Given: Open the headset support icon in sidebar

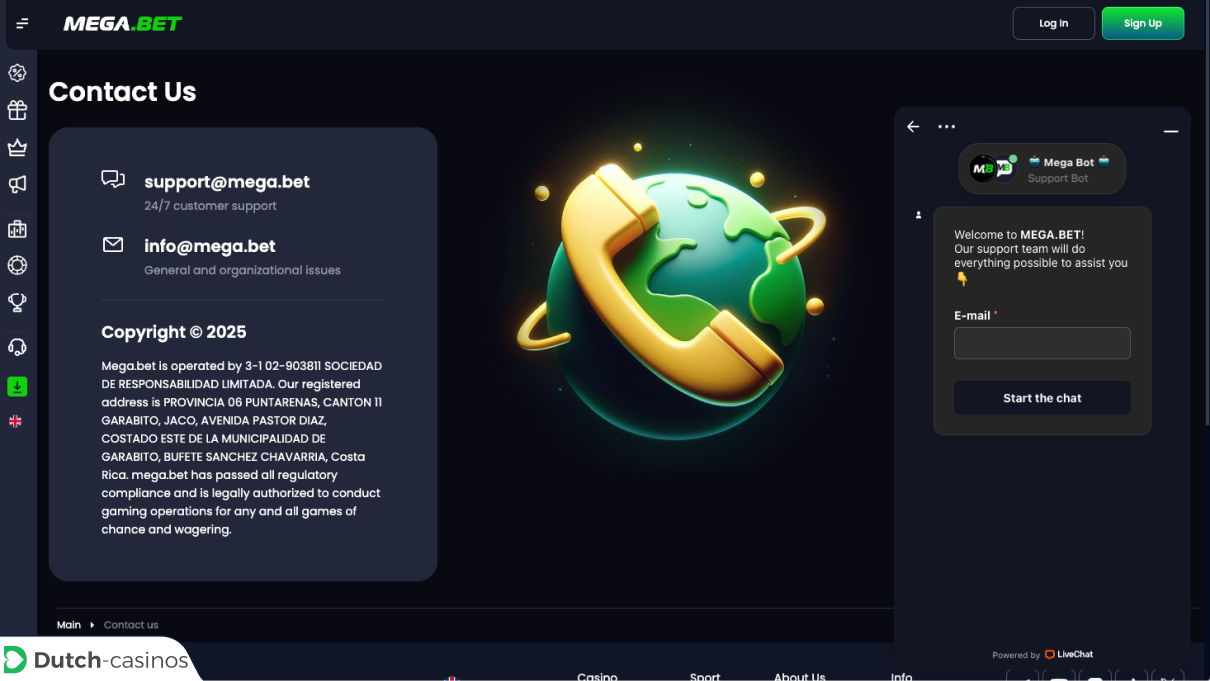Looking at the screenshot, I should click(x=17, y=347).
